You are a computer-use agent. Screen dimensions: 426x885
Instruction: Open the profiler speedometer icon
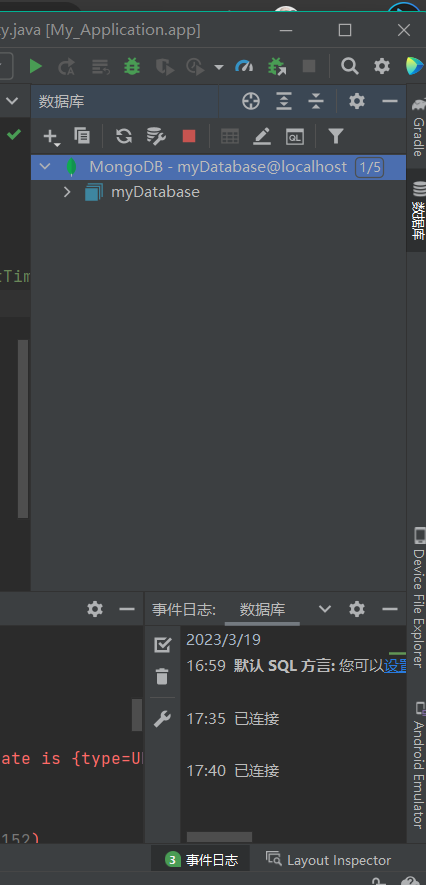(x=244, y=67)
